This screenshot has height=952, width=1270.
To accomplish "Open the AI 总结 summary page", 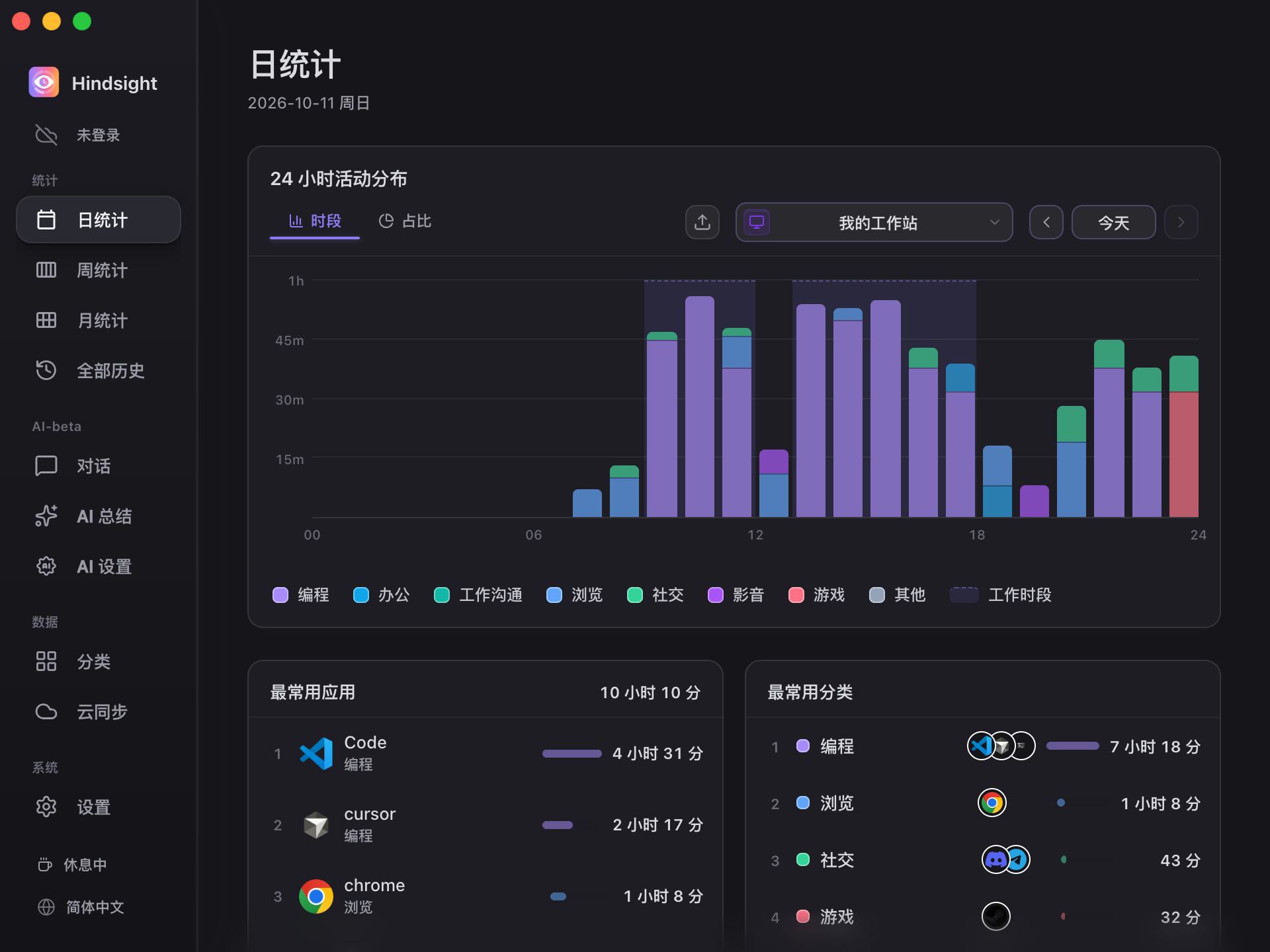I will point(99,516).
